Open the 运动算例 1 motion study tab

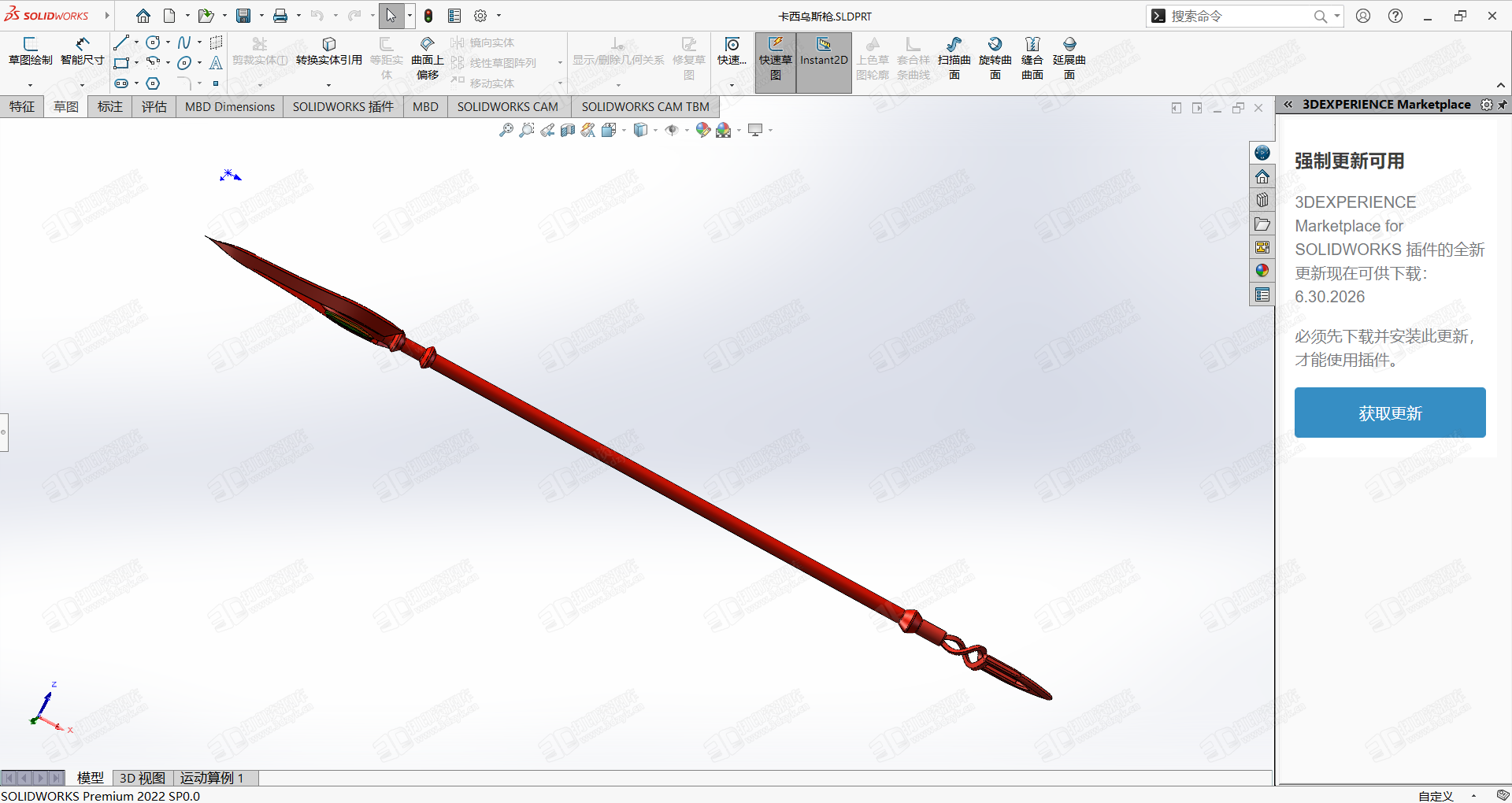pyautogui.click(x=212, y=778)
